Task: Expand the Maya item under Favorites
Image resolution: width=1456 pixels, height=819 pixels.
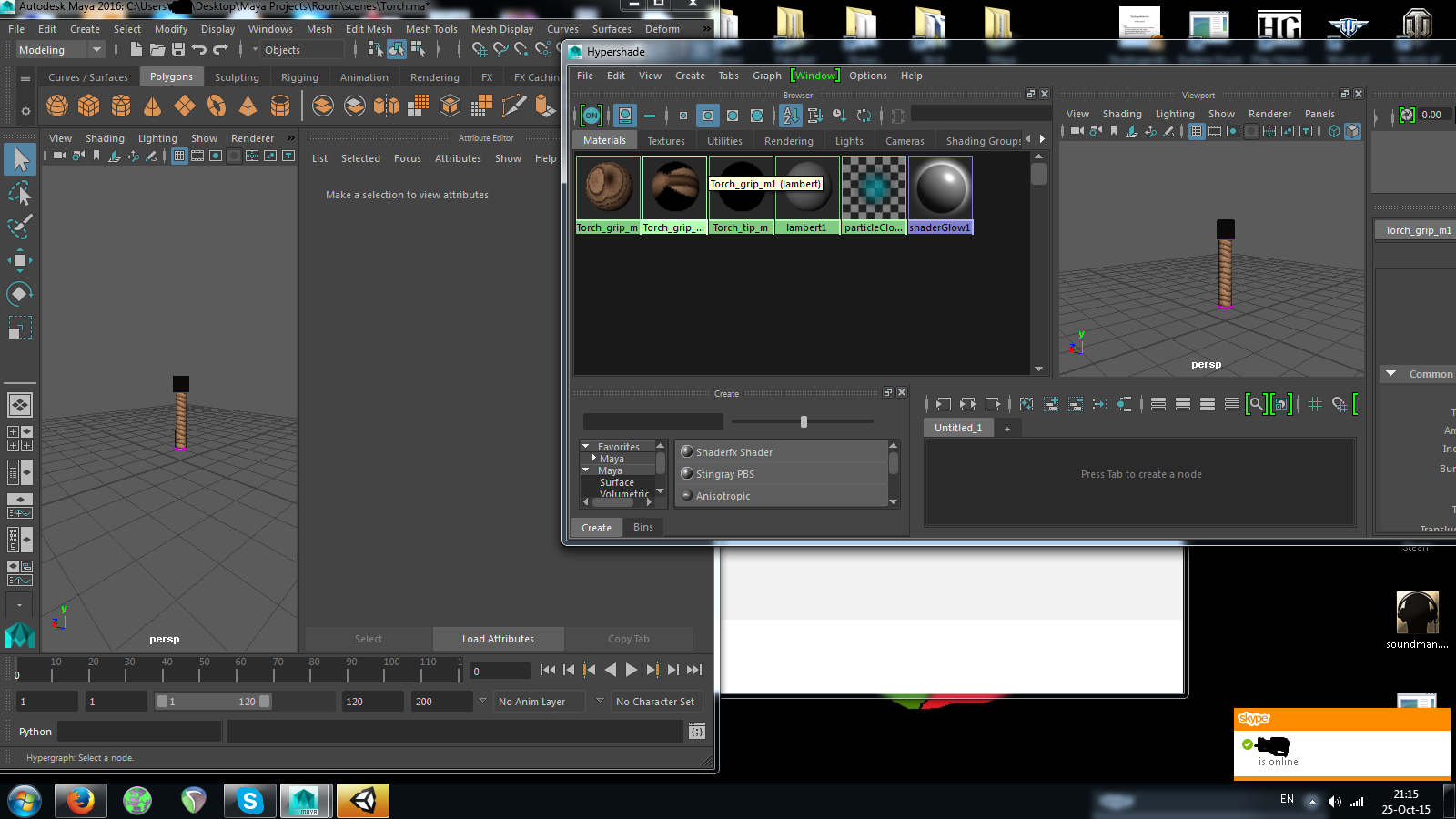Action: pyautogui.click(x=594, y=458)
